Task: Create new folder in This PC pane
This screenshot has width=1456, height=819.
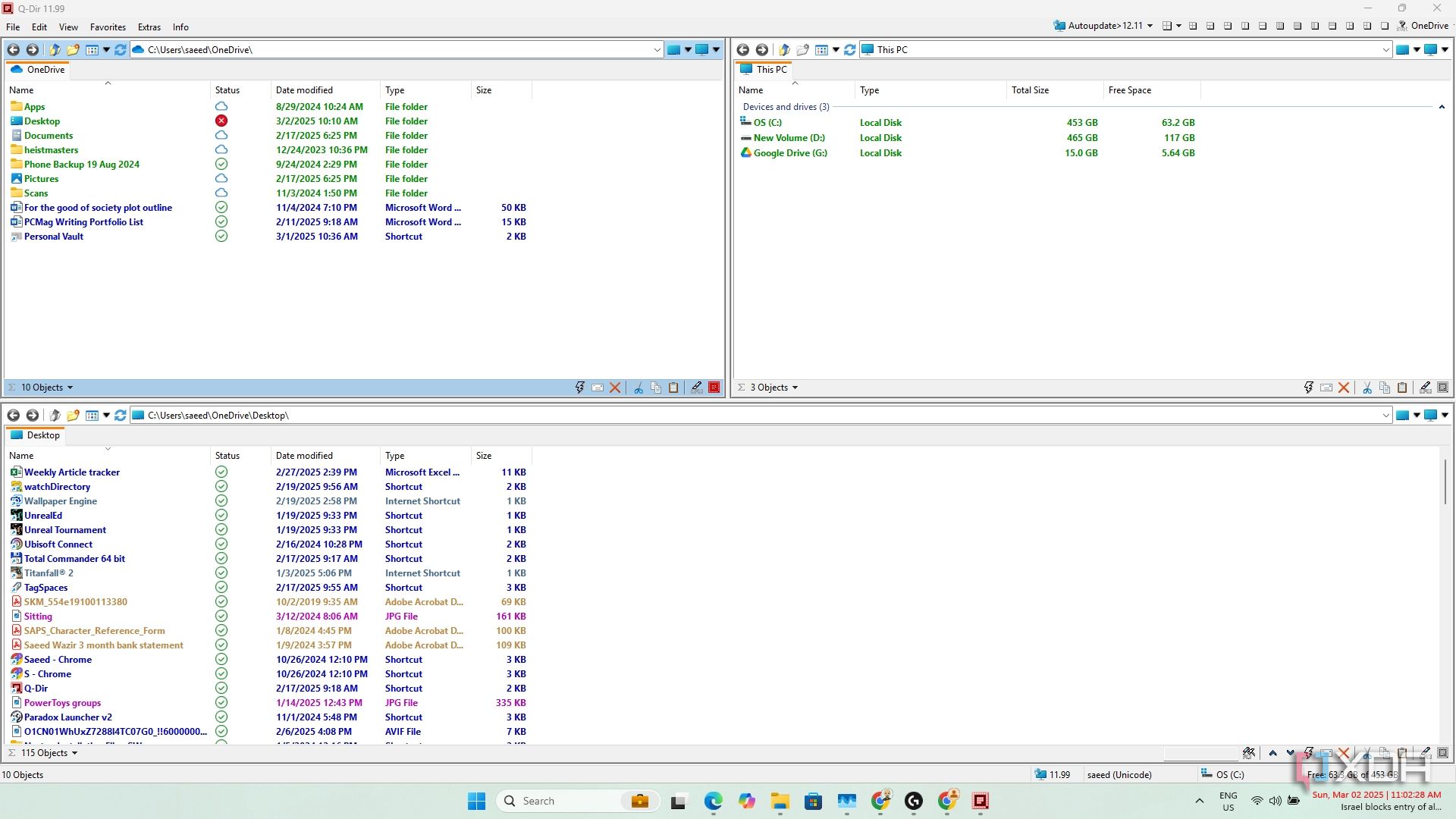Action: [x=802, y=50]
